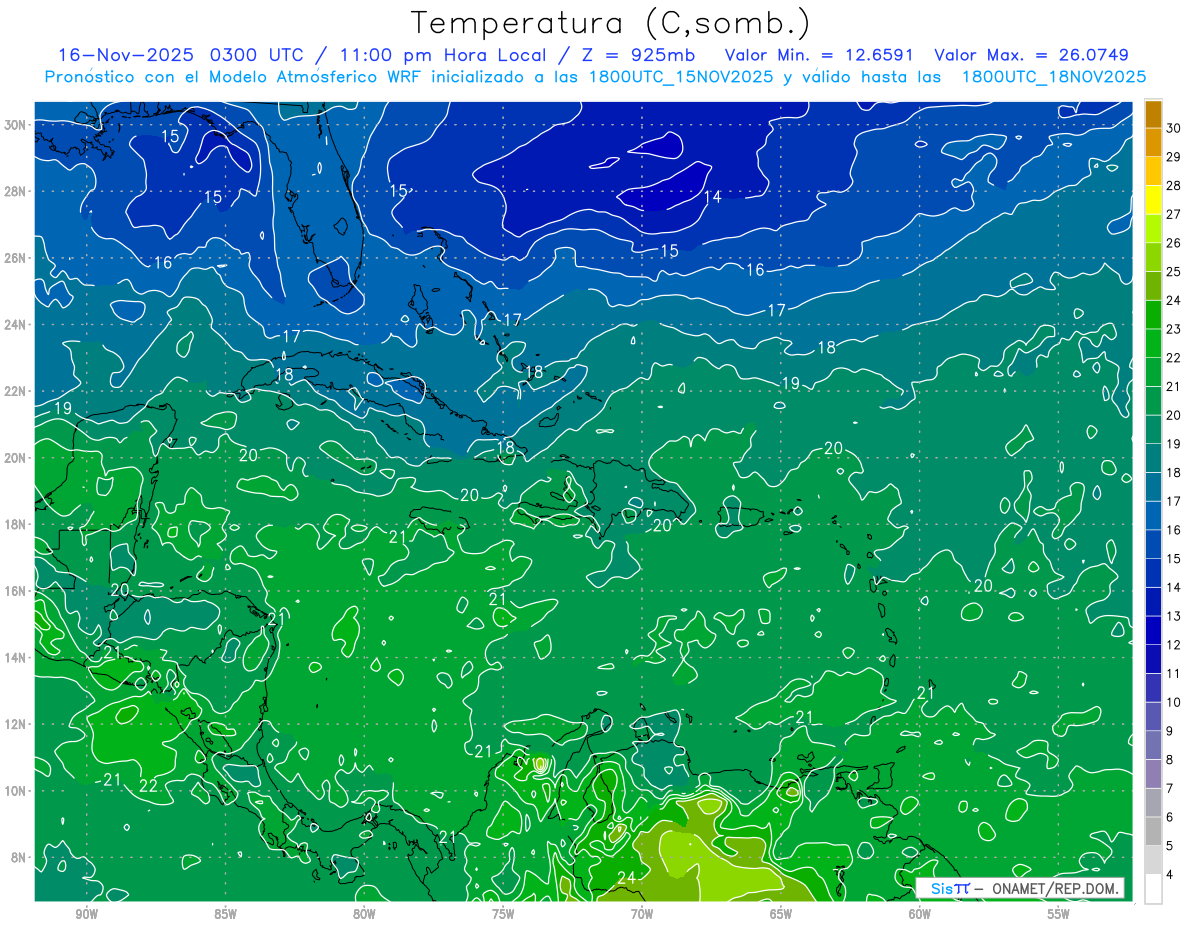Click the green colorbar swatch between 22 and 23
The width and height of the screenshot is (1200, 927).
coord(1153,343)
